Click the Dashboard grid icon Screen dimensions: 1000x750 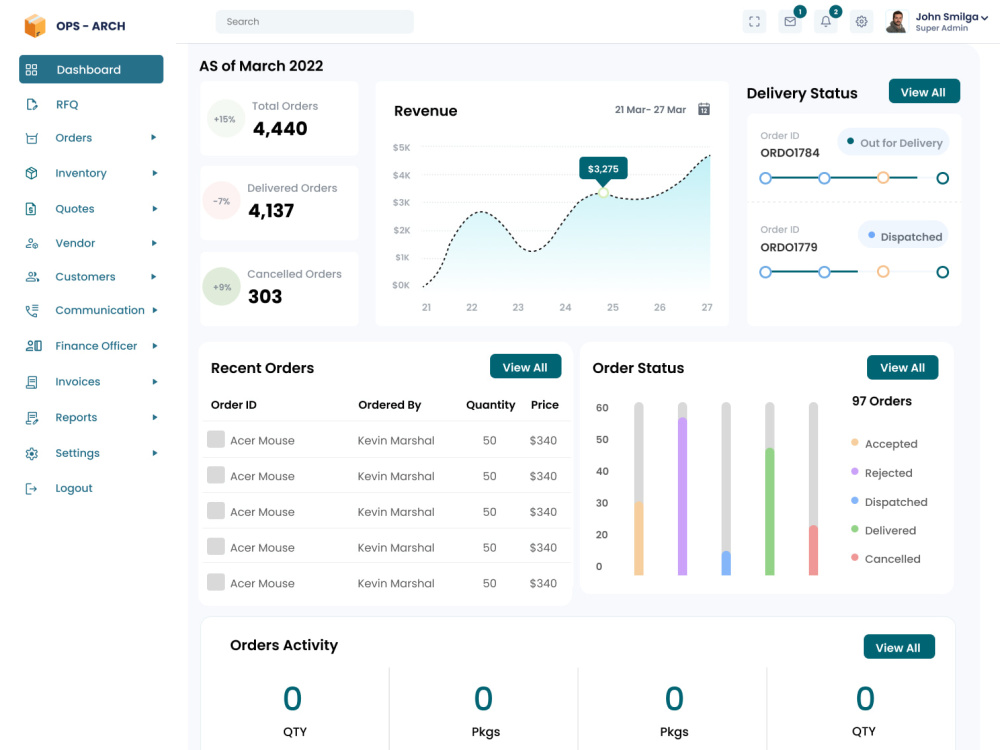31,70
